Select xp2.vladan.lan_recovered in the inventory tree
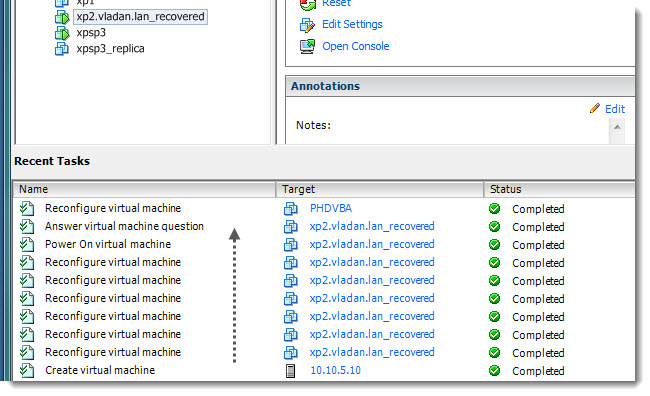650x396 pixels. click(x=141, y=17)
